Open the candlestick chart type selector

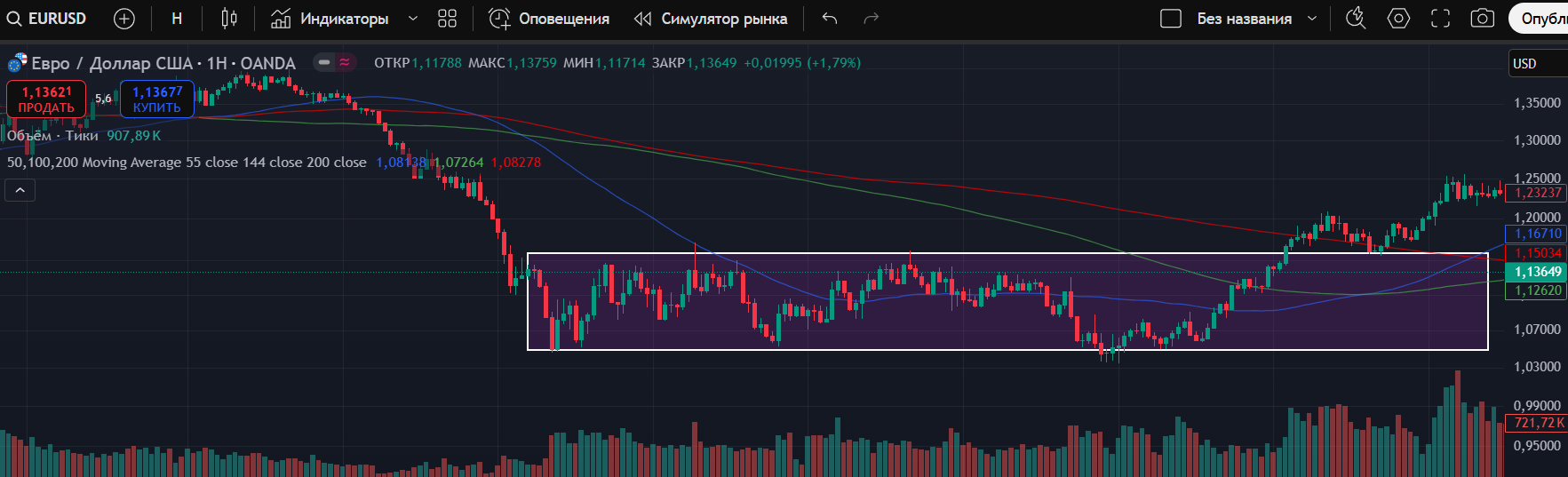pyautogui.click(x=228, y=19)
